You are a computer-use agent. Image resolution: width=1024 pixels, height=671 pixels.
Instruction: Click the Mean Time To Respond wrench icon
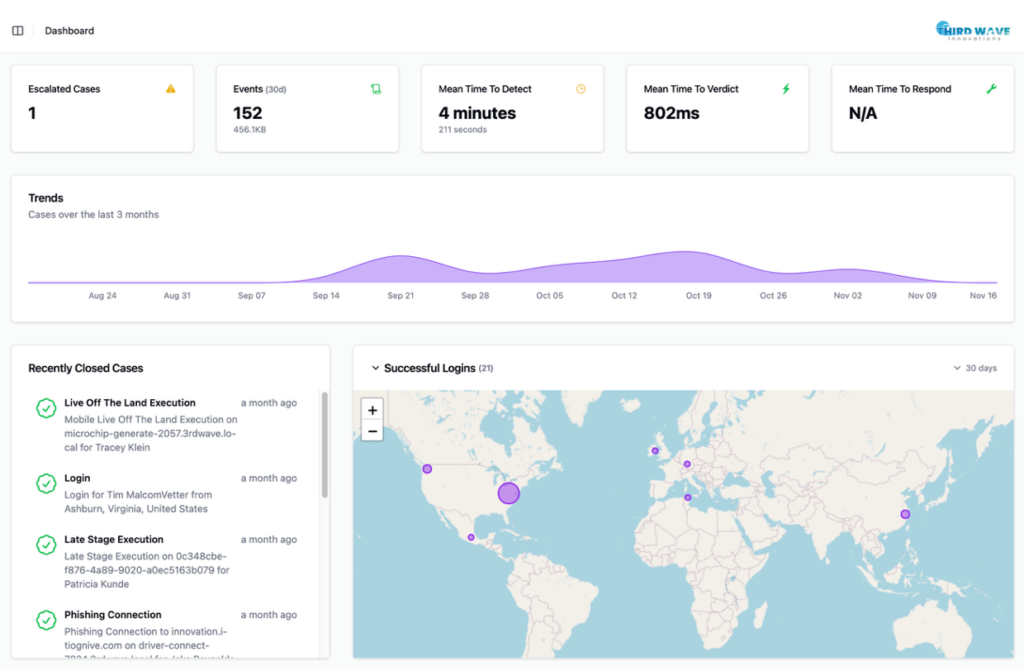click(x=991, y=89)
